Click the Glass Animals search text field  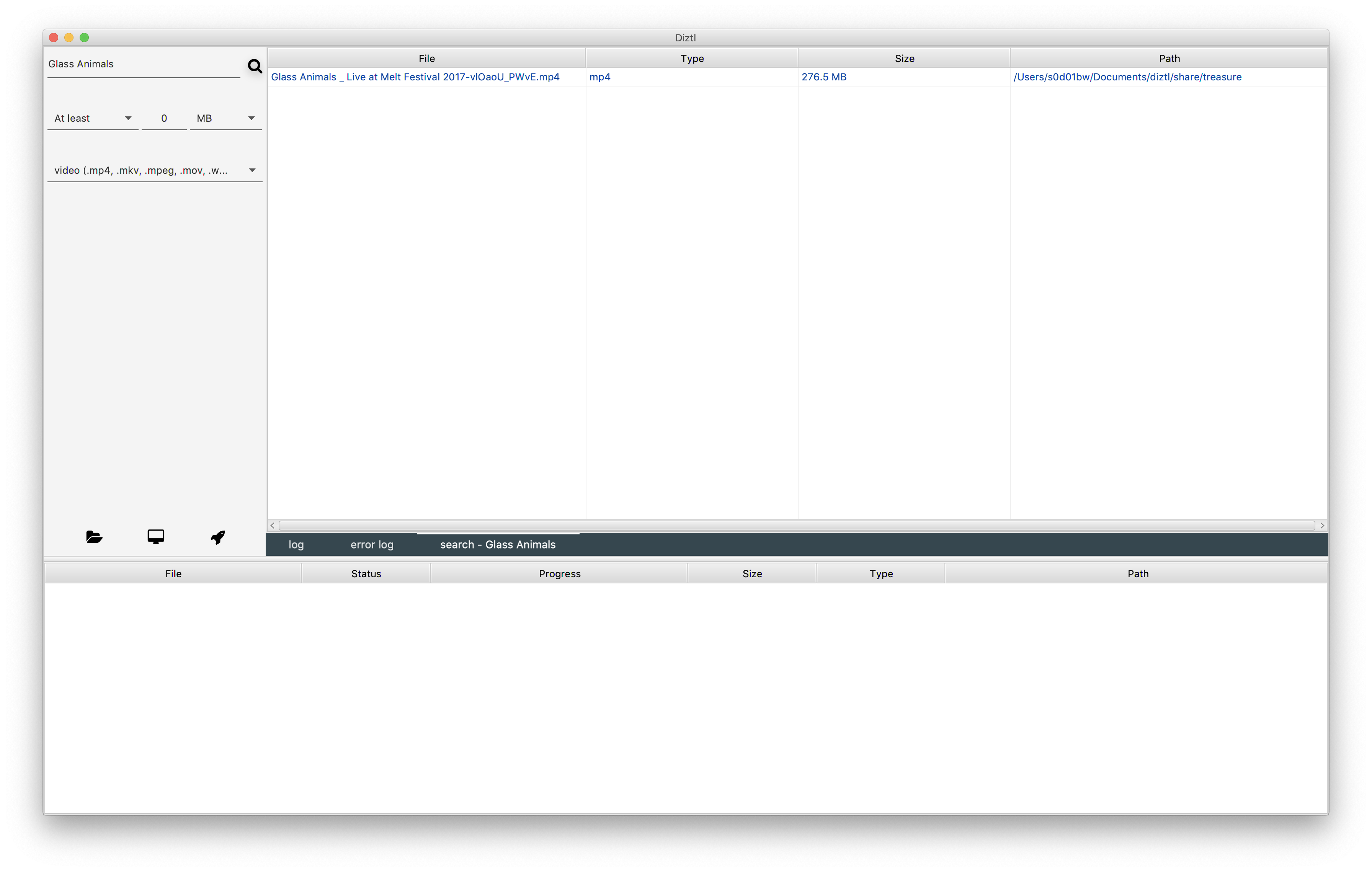click(x=143, y=64)
